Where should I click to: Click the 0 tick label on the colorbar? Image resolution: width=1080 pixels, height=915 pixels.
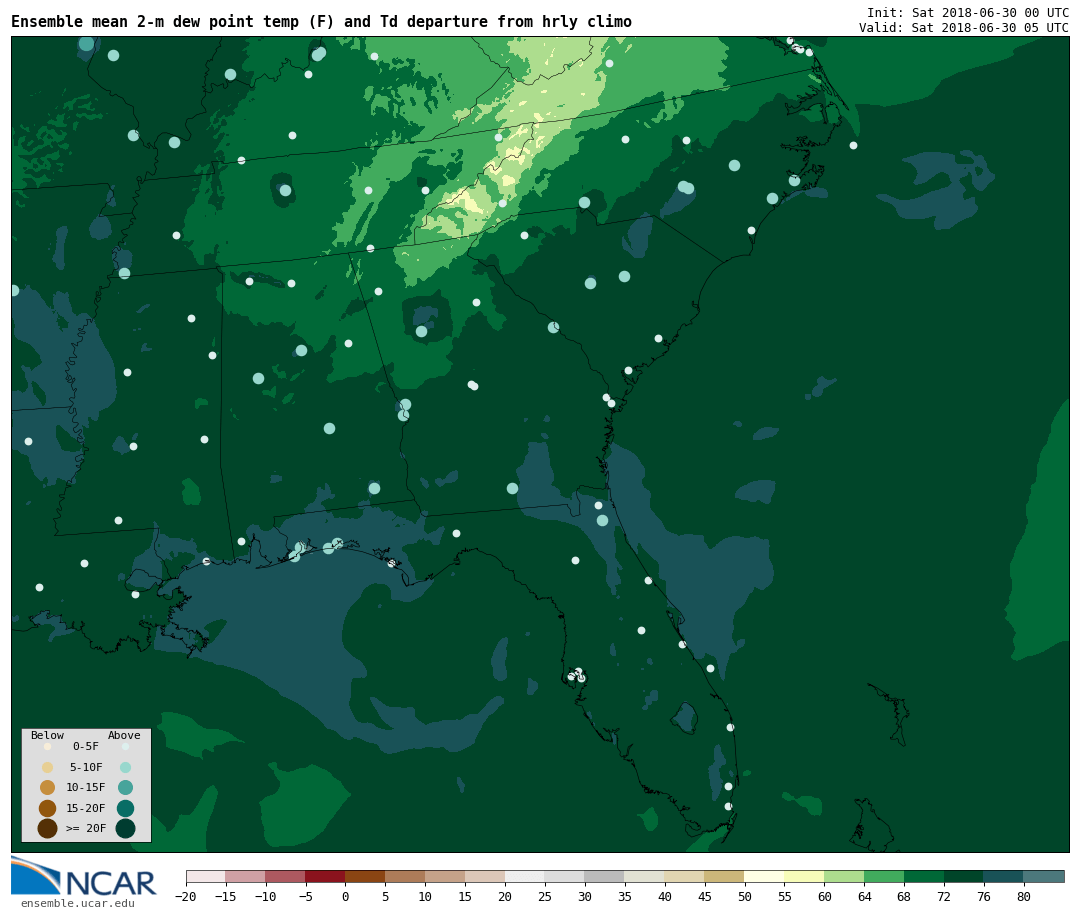(346, 896)
